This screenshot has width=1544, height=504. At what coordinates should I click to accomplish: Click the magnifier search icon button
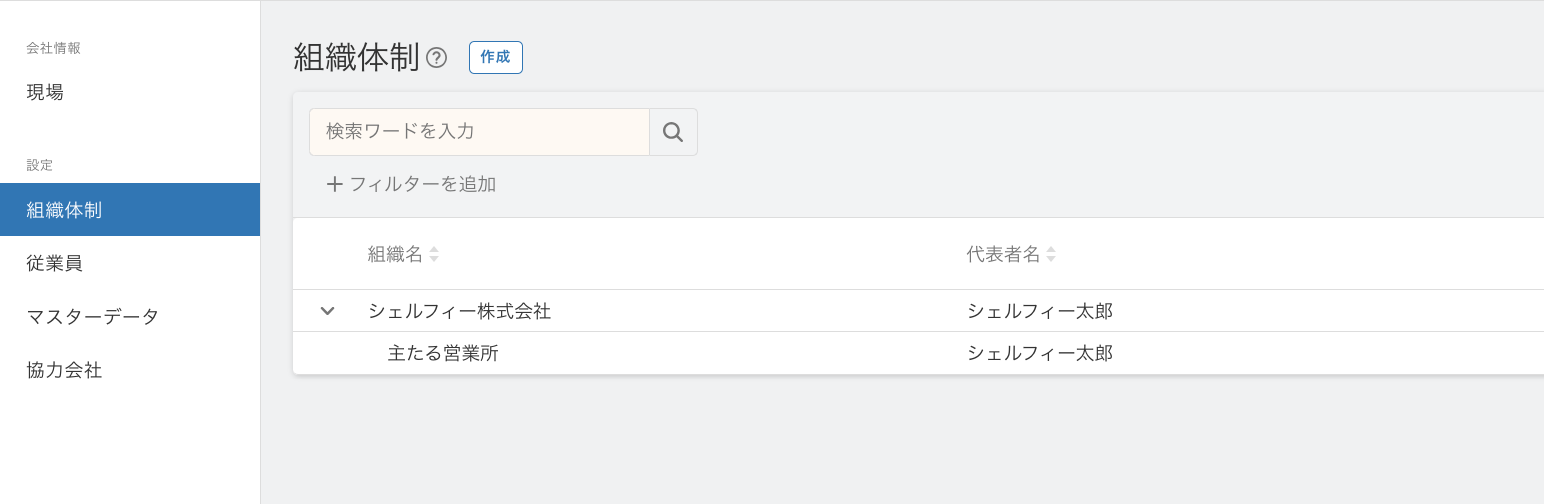[673, 132]
